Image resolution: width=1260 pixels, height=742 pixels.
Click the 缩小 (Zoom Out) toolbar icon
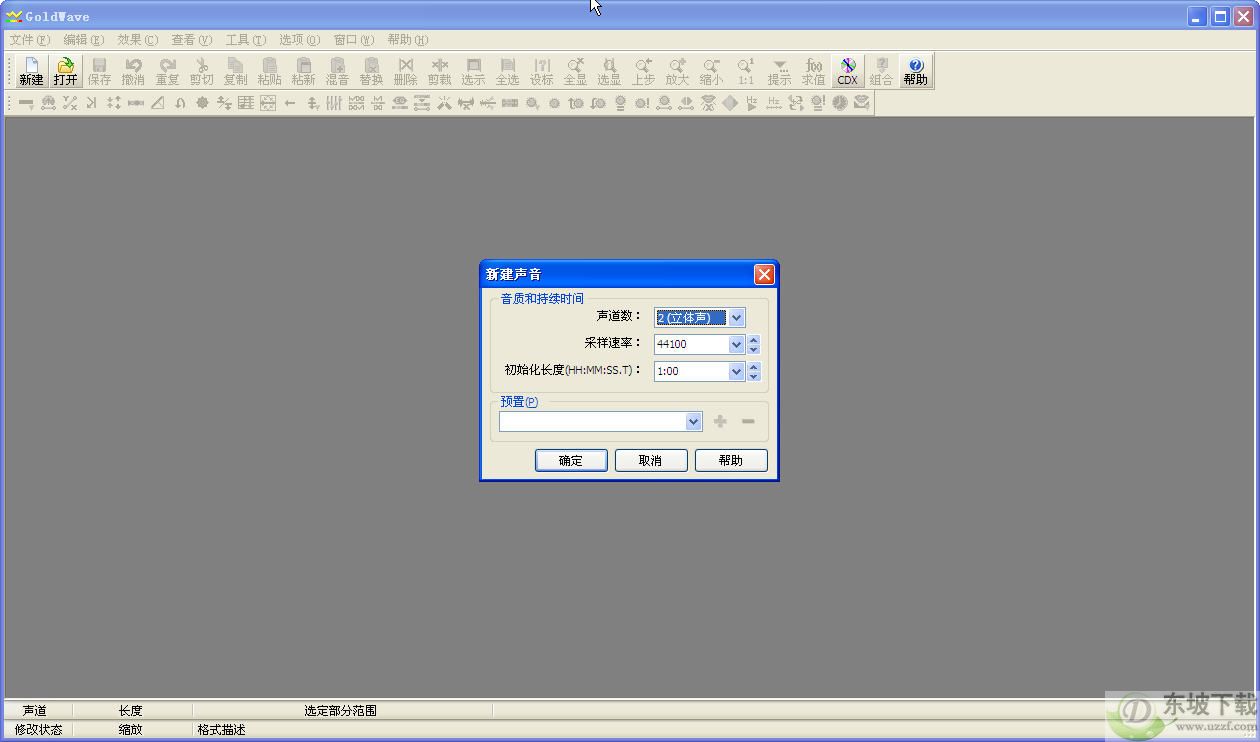pyautogui.click(x=712, y=71)
